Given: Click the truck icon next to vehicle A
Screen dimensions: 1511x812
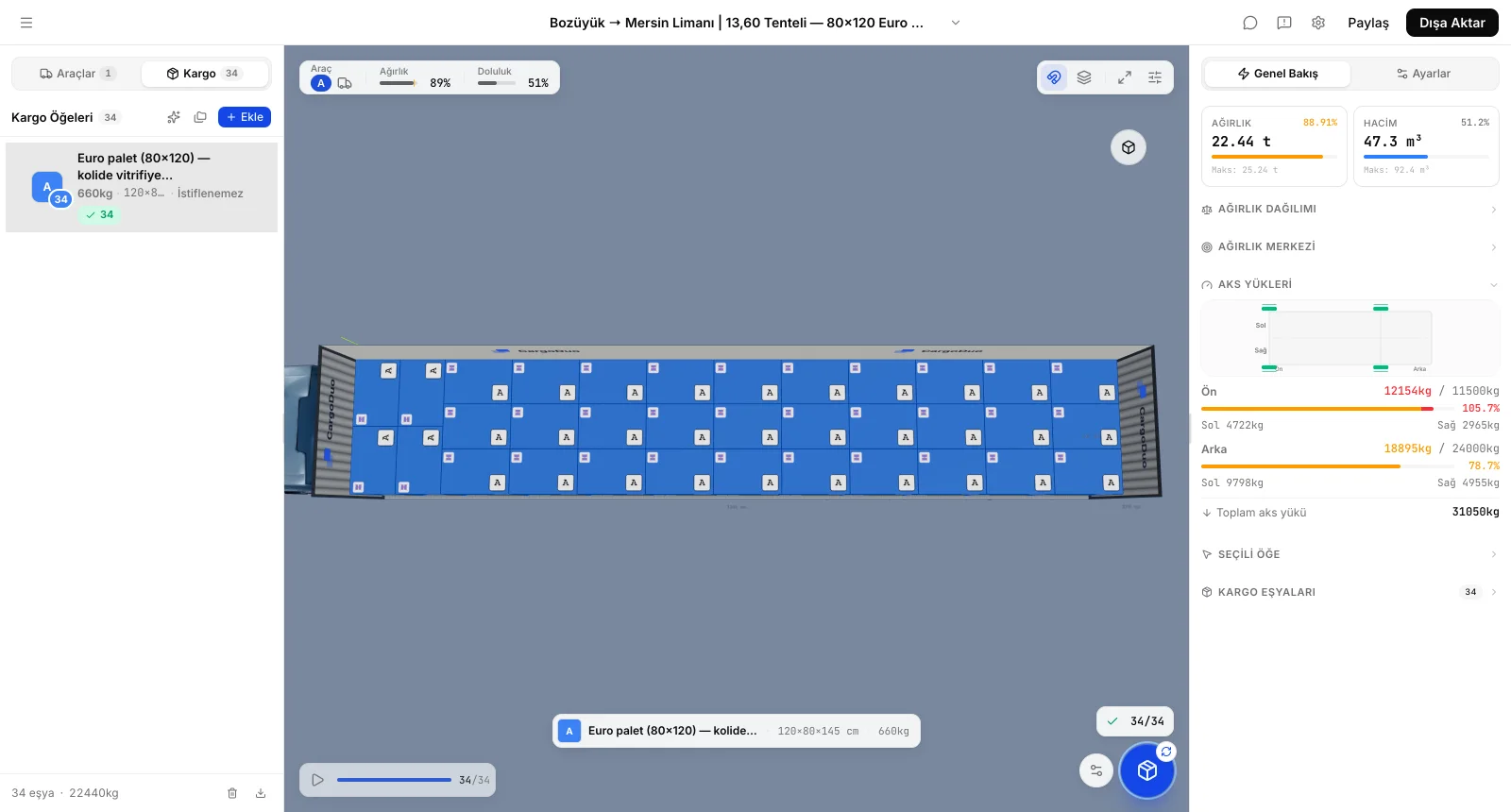Looking at the screenshot, I should [x=345, y=83].
